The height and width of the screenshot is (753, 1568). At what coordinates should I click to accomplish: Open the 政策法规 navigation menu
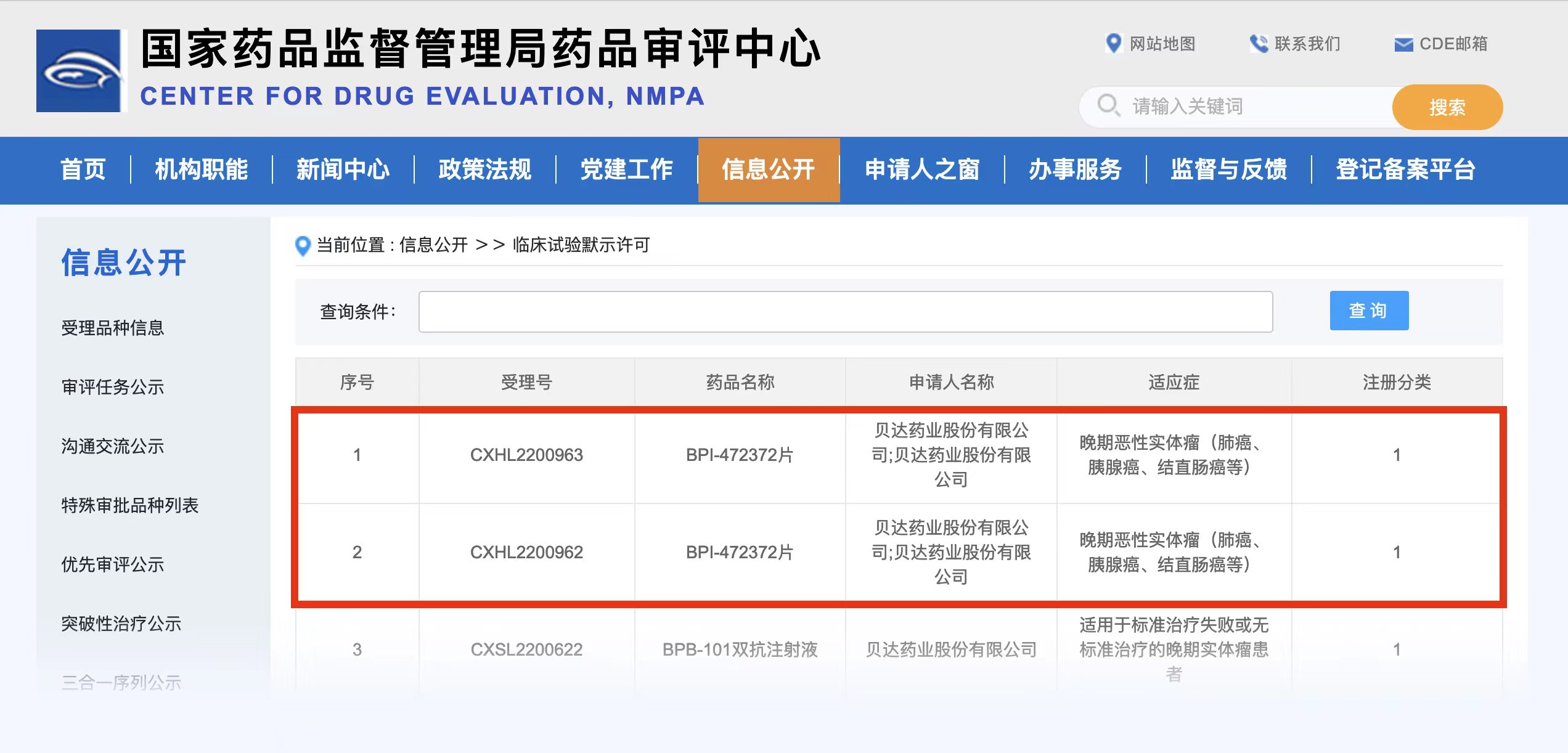tap(484, 170)
